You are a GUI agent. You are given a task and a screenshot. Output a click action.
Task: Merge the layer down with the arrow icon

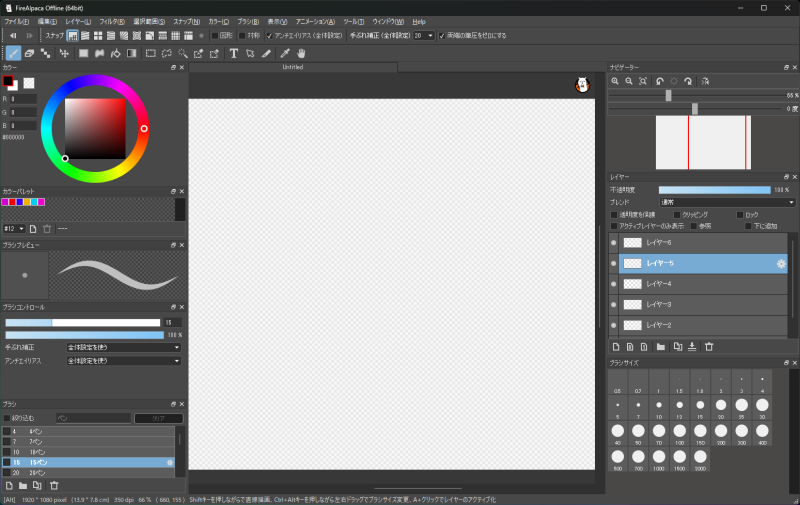point(692,347)
